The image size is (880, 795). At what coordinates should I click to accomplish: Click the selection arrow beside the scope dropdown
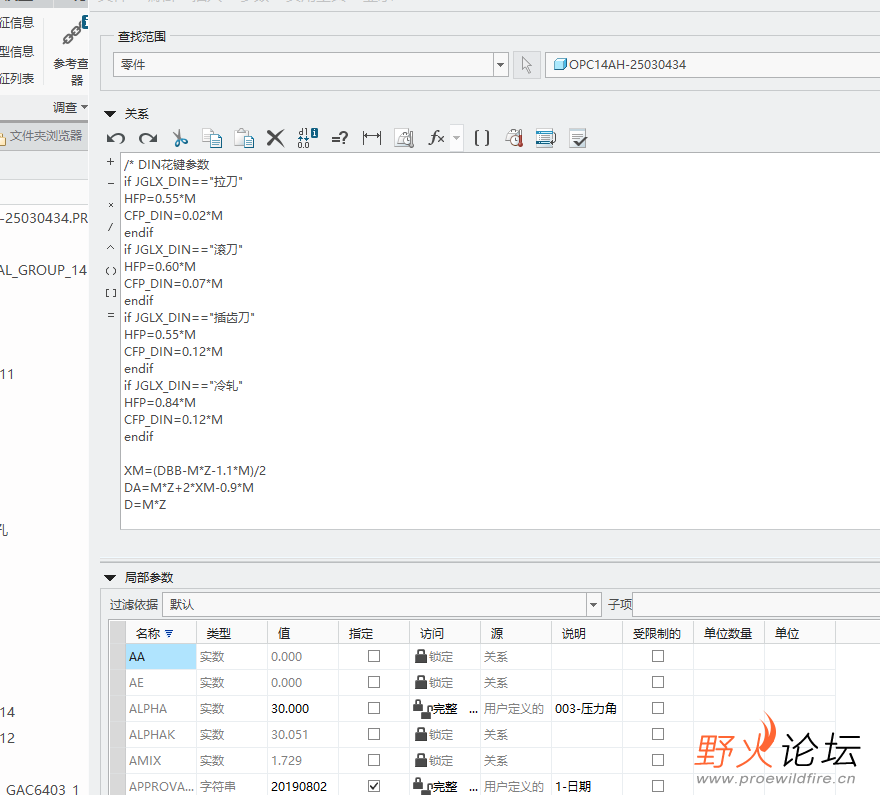coord(526,65)
